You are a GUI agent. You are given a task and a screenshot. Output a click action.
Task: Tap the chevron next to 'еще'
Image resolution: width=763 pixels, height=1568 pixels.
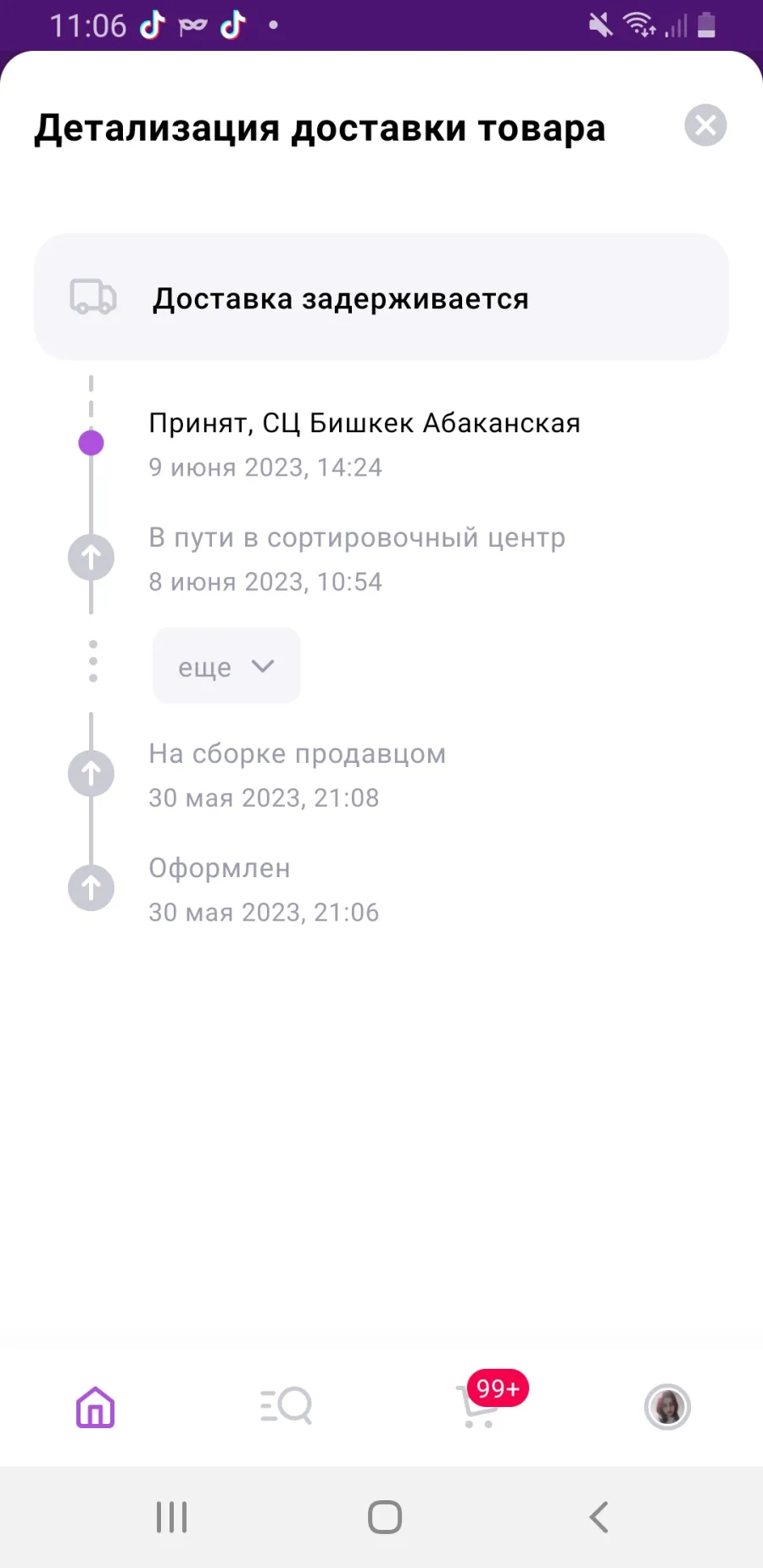click(x=263, y=666)
